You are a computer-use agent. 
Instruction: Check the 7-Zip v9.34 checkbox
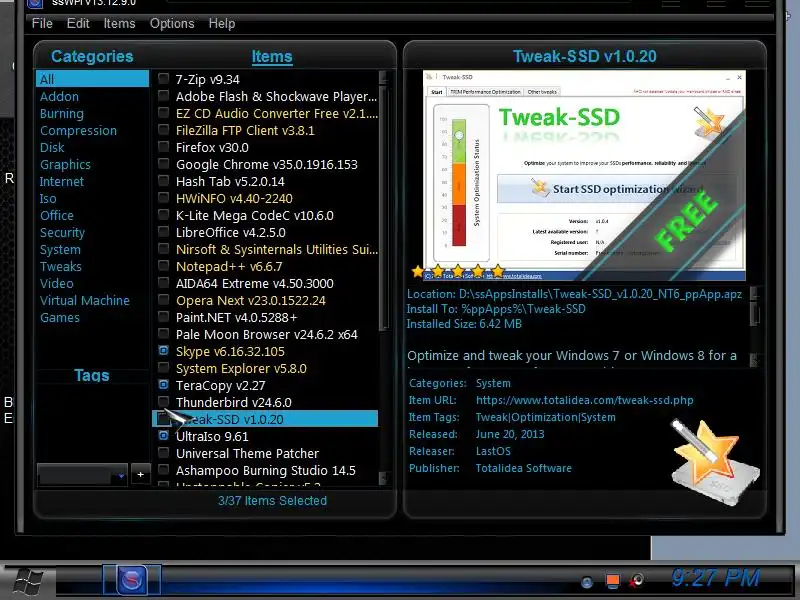tap(163, 79)
